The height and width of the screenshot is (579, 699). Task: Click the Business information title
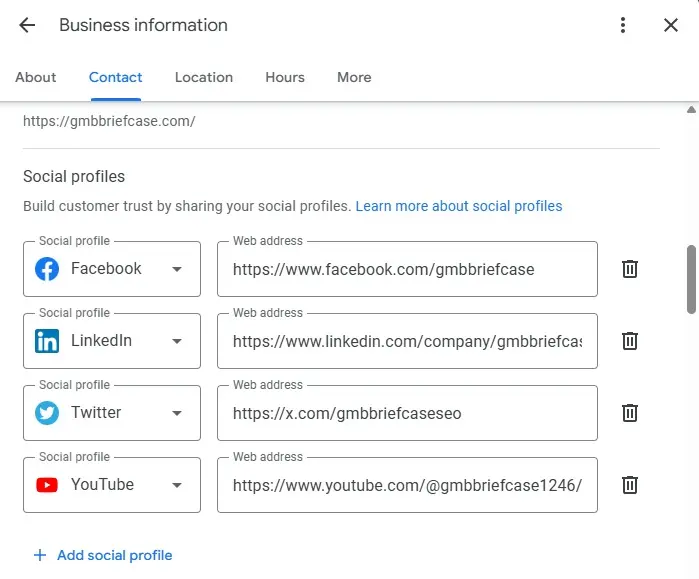(x=143, y=25)
